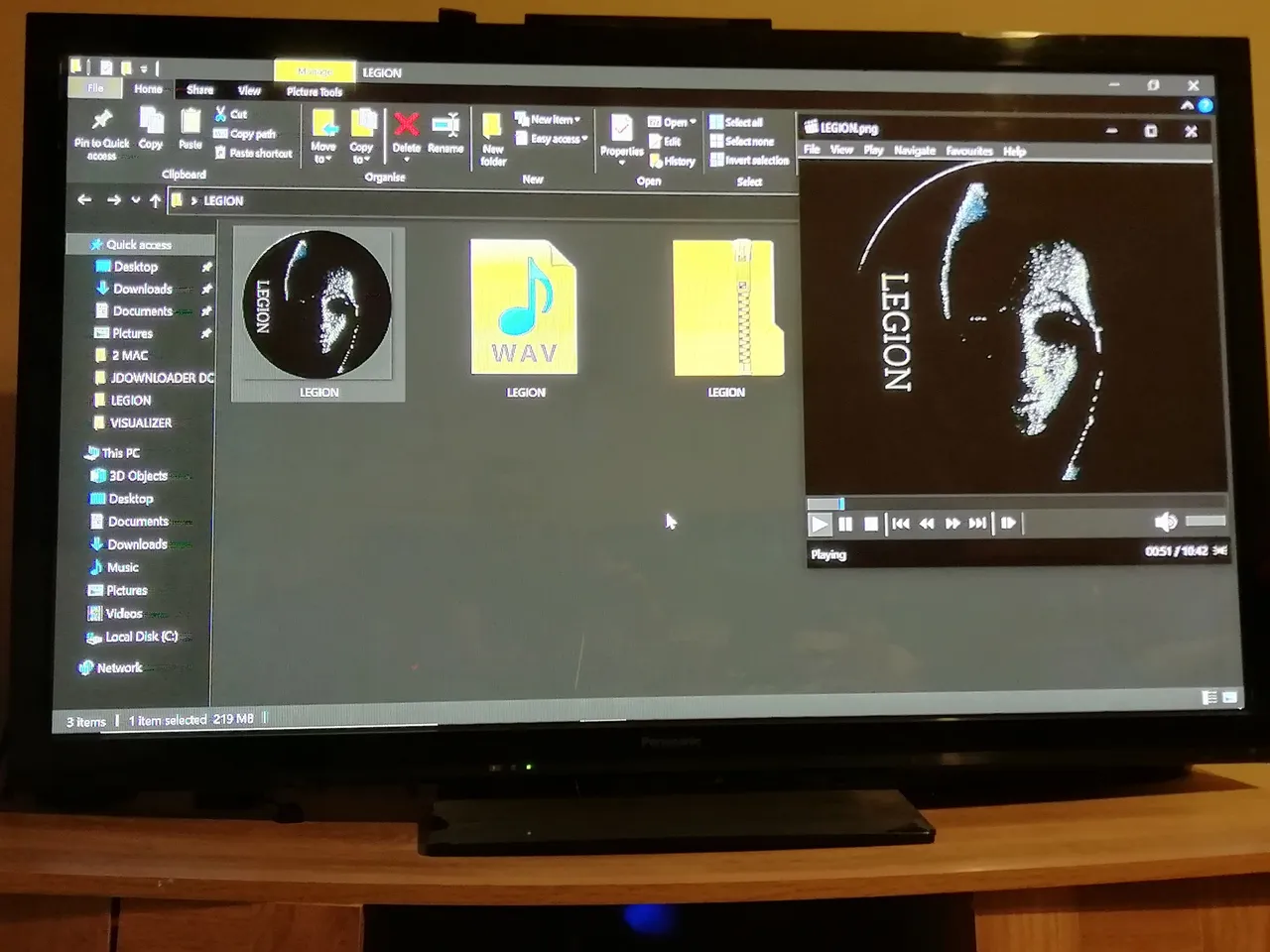Open JDOWNLOADER folder in sidebar

162,378
